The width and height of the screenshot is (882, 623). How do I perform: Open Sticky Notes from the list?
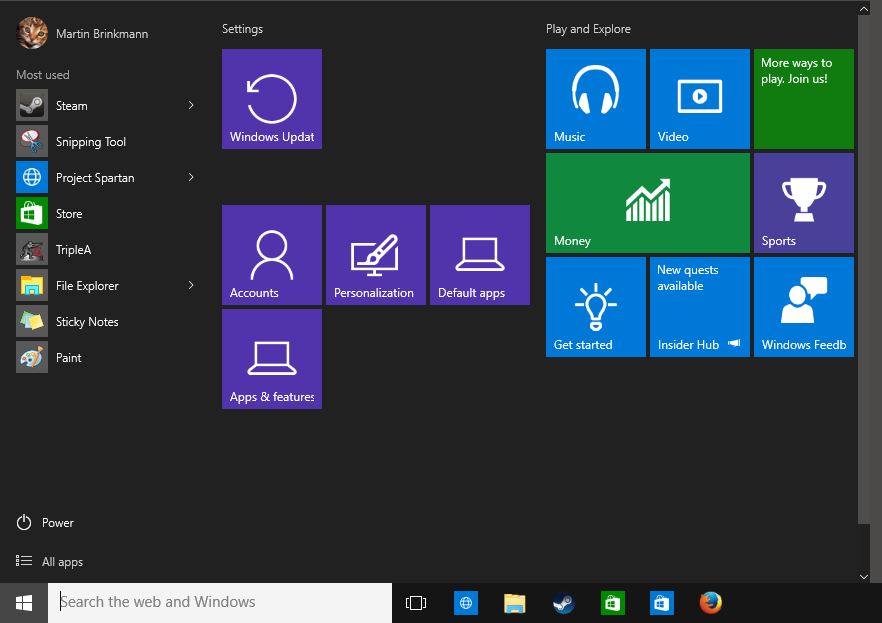point(107,321)
